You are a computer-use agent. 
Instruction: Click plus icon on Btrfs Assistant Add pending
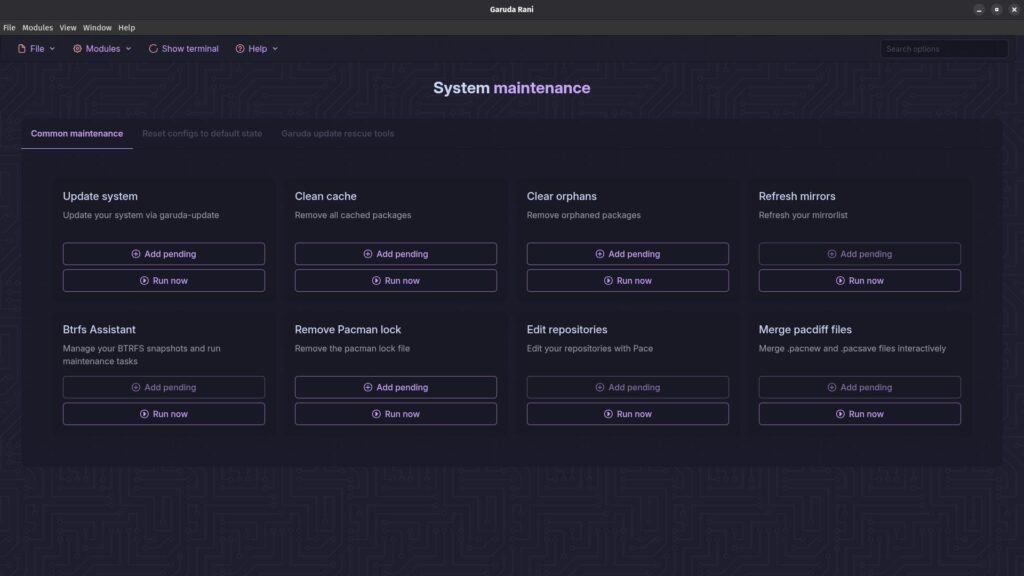point(136,387)
